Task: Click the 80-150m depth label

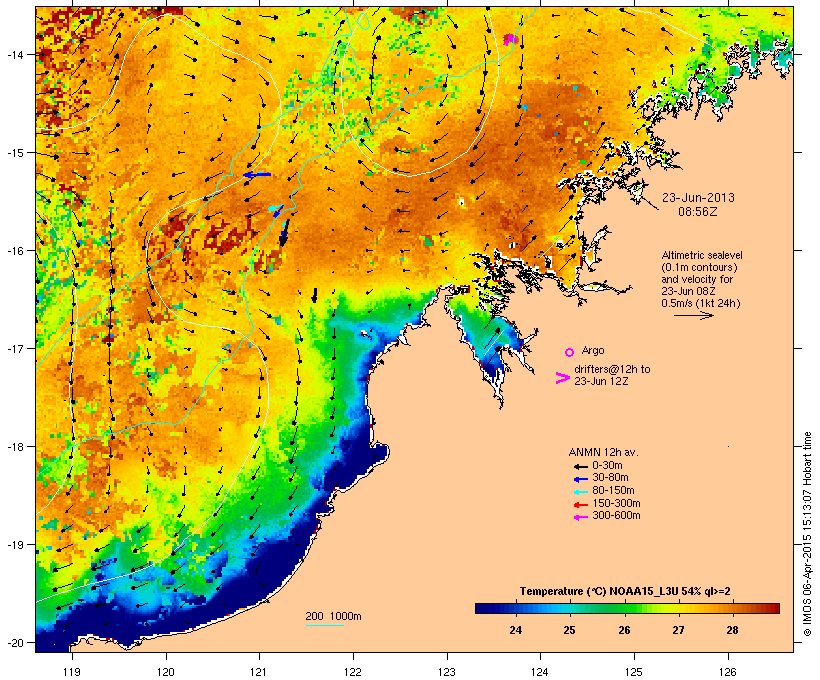Action: [x=613, y=491]
